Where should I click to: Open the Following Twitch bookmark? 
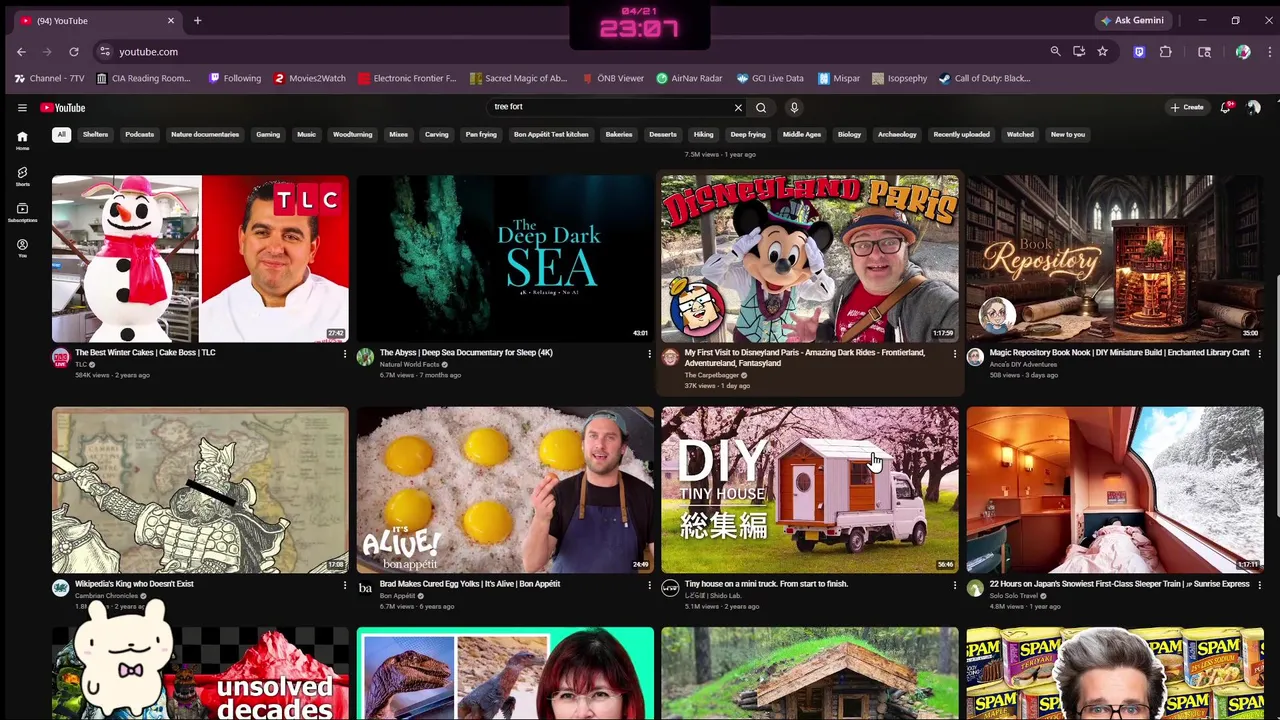pos(236,78)
